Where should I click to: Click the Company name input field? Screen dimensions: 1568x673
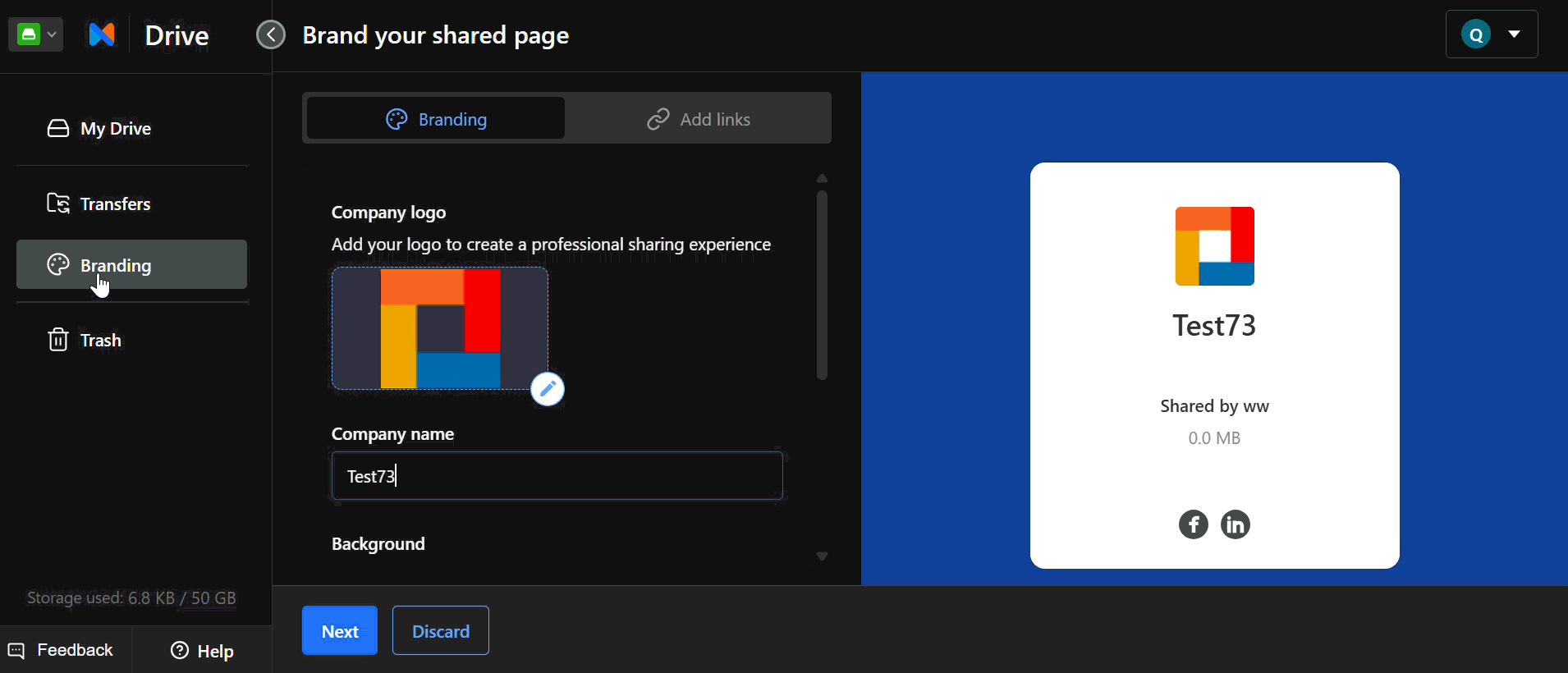(557, 476)
